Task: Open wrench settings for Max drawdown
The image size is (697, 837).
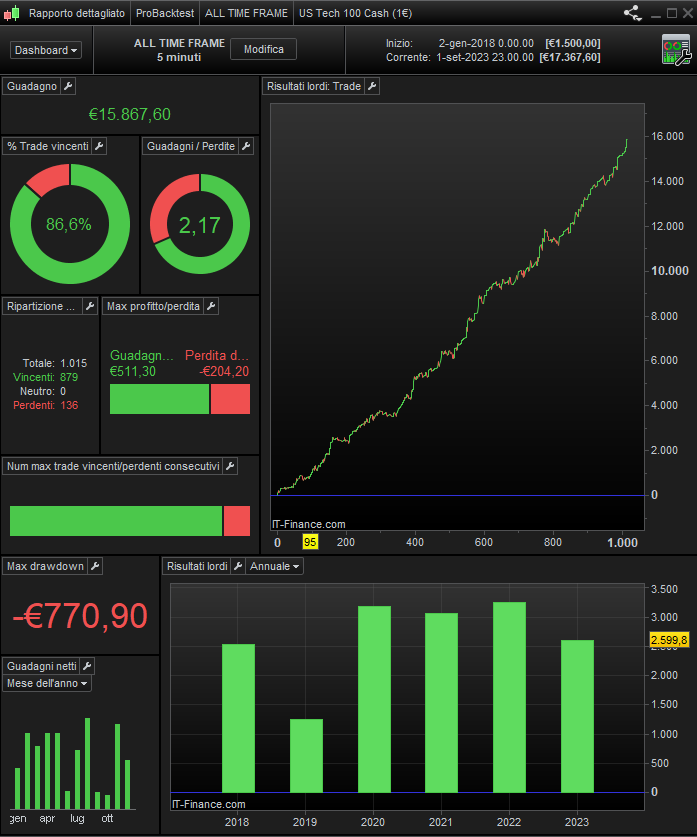Action: pyautogui.click(x=95, y=566)
